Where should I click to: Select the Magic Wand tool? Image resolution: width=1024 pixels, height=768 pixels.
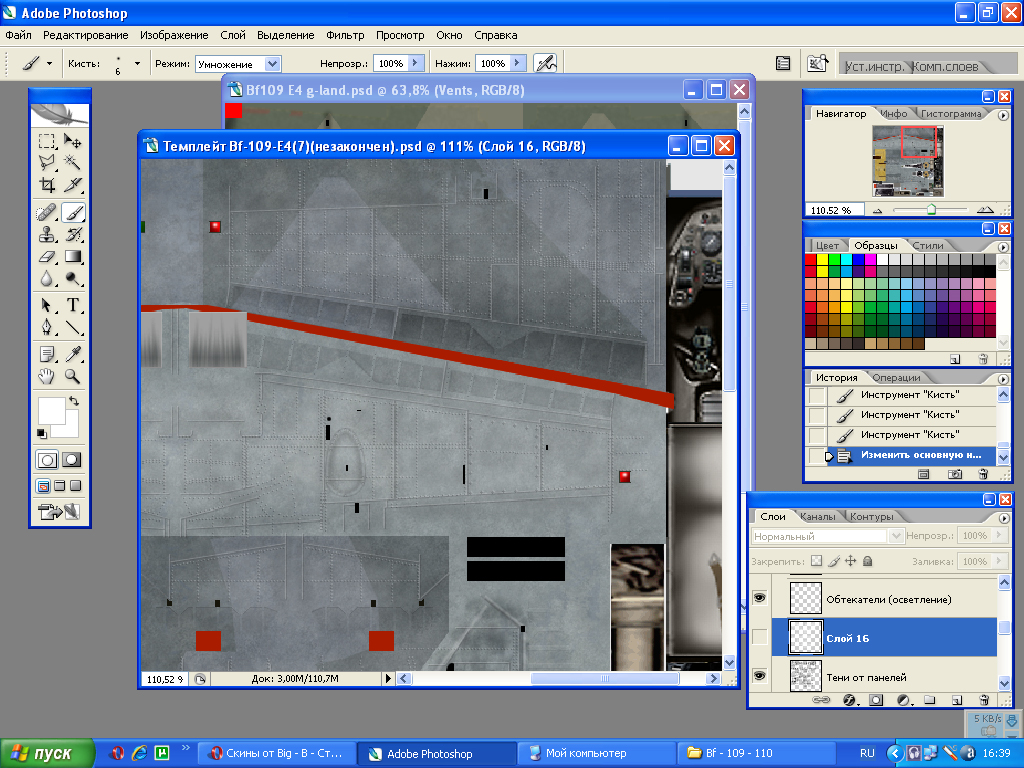(x=73, y=162)
